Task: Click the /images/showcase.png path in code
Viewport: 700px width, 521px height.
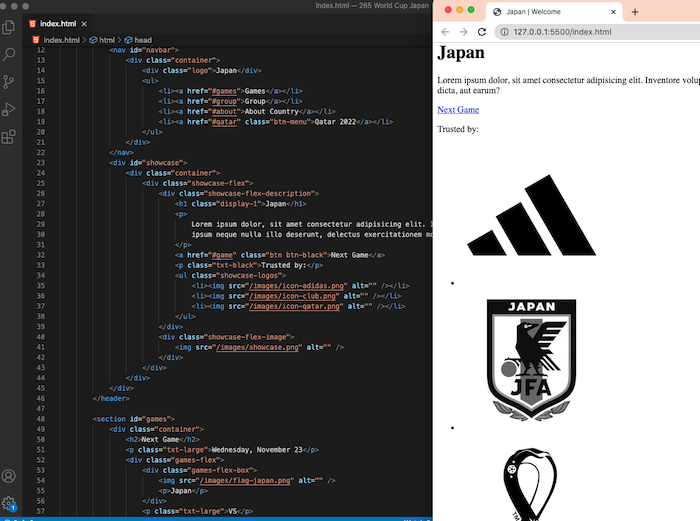Action: [x=257, y=347]
